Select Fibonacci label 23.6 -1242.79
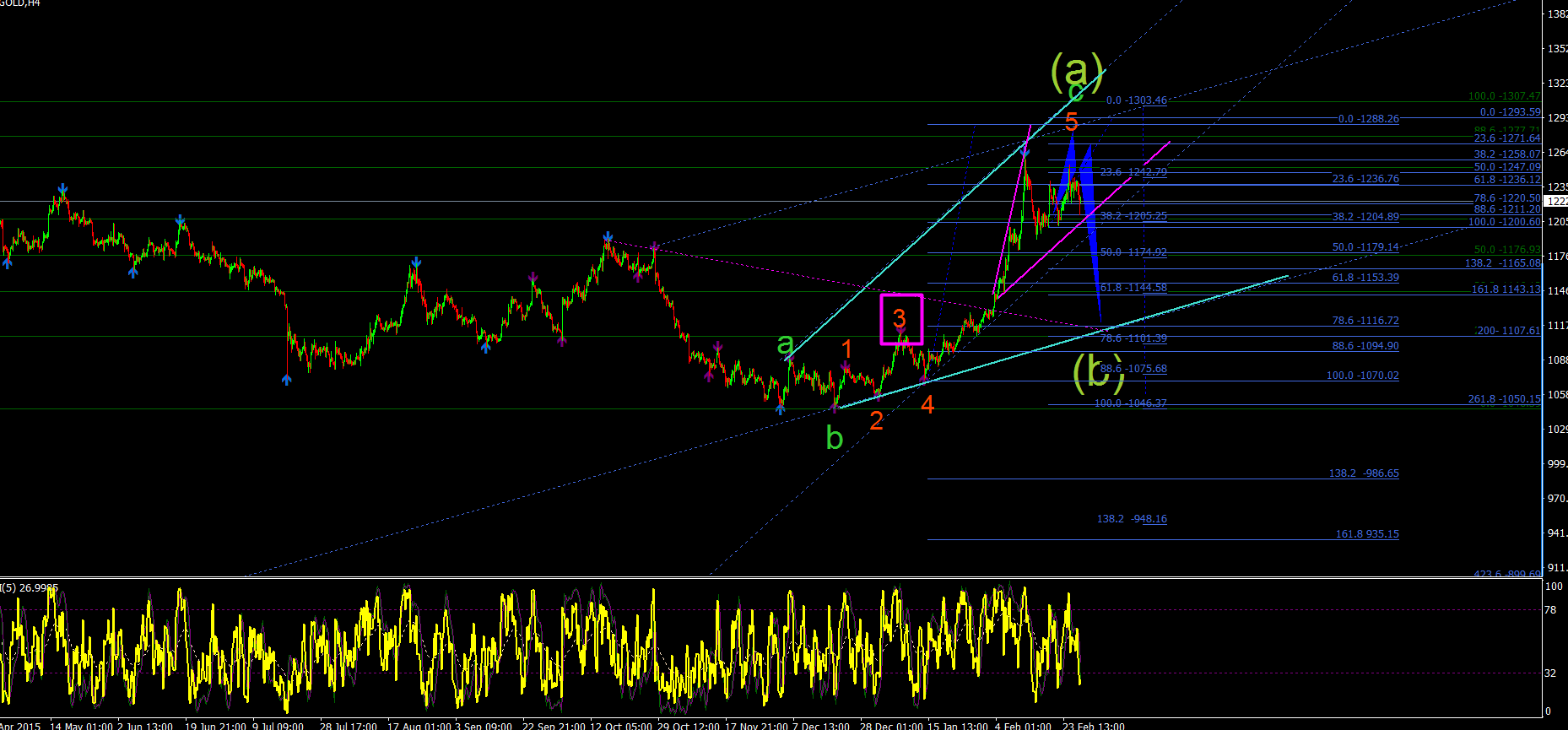This screenshot has height=730, width=1568. pyautogui.click(x=1133, y=172)
